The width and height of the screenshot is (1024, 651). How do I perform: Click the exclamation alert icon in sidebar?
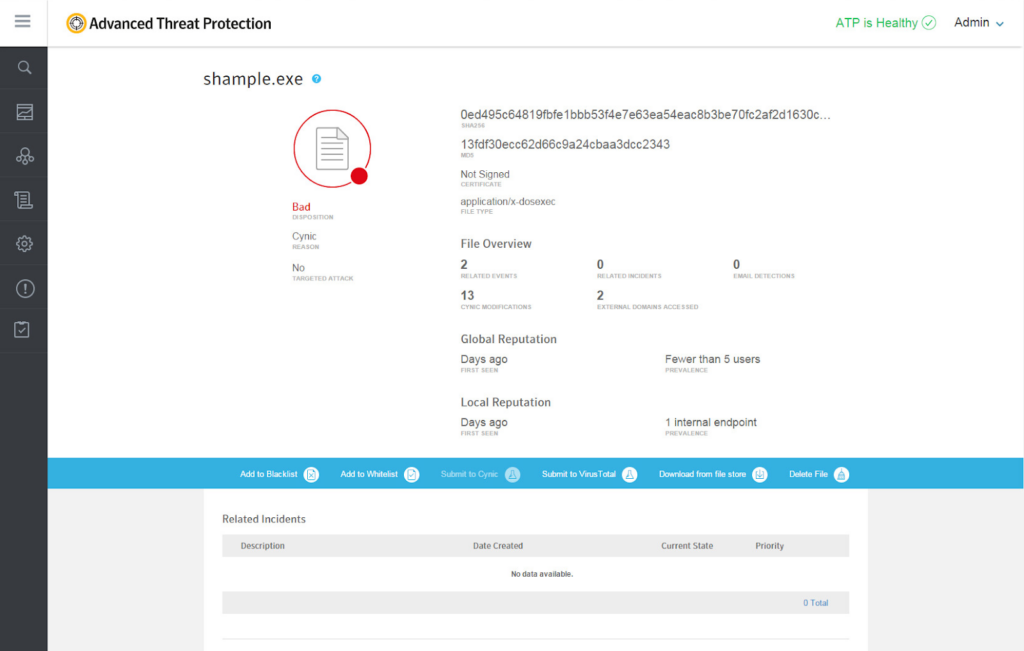click(x=24, y=288)
